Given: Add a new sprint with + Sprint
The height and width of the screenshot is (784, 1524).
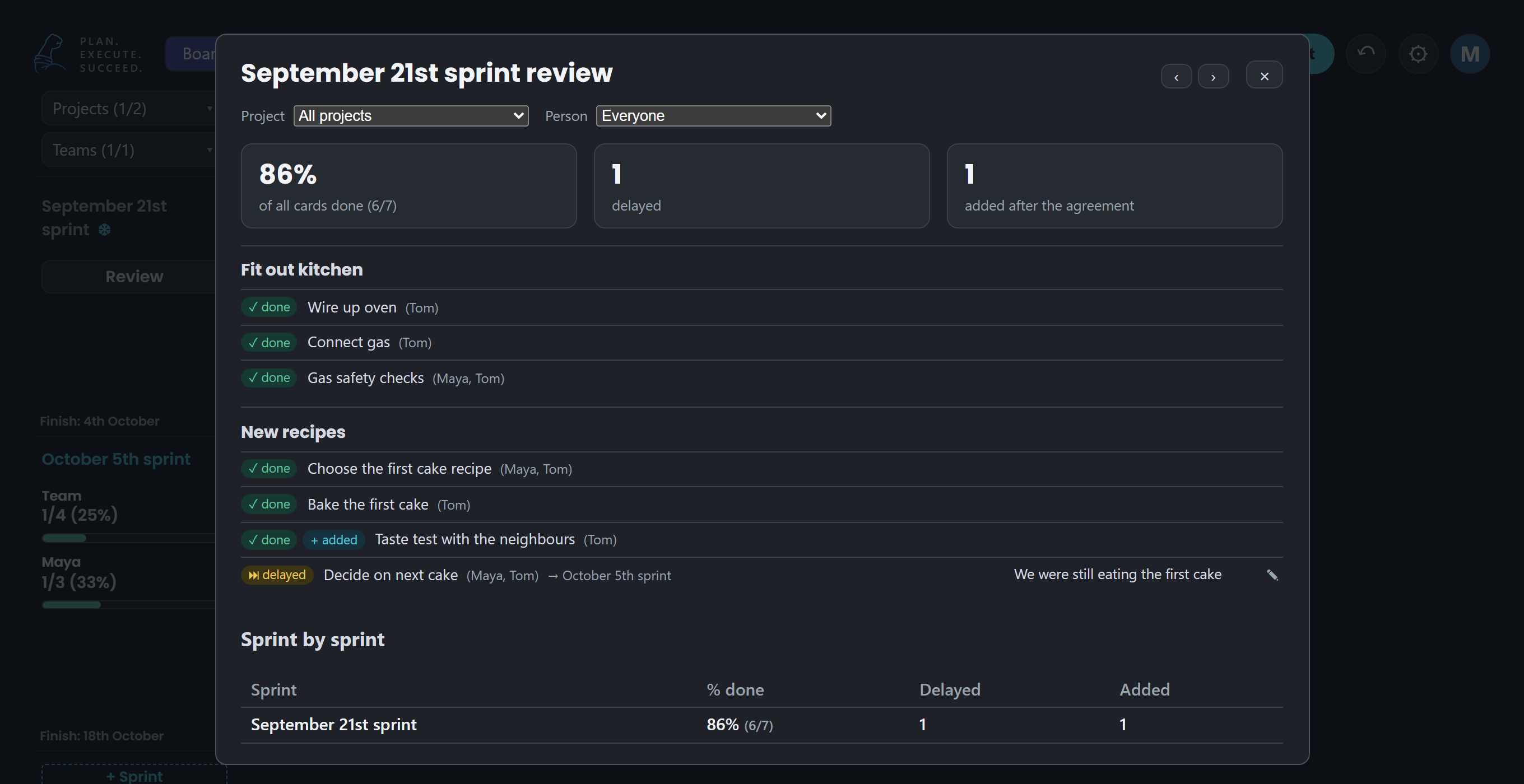Looking at the screenshot, I should (x=134, y=774).
